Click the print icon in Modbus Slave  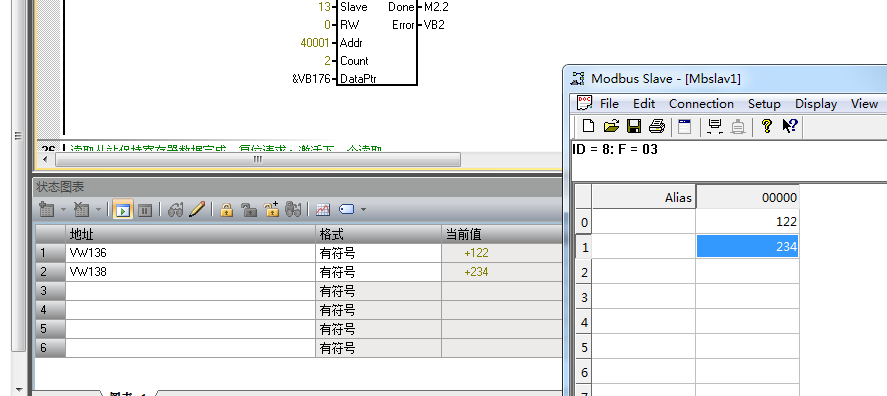click(x=656, y=126)
